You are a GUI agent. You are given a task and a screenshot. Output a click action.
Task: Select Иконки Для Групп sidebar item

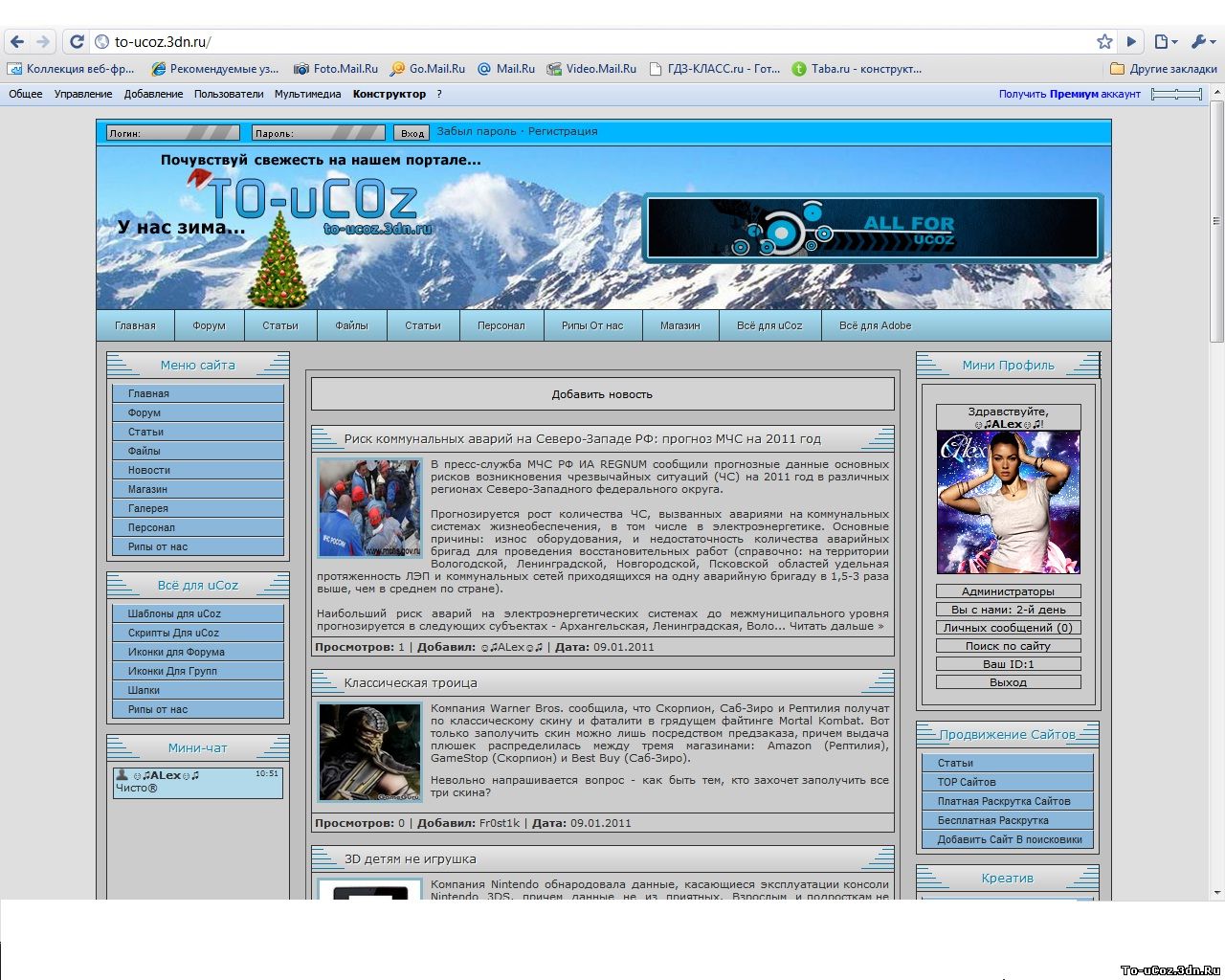pyautogui.click(x=198, y=671)
